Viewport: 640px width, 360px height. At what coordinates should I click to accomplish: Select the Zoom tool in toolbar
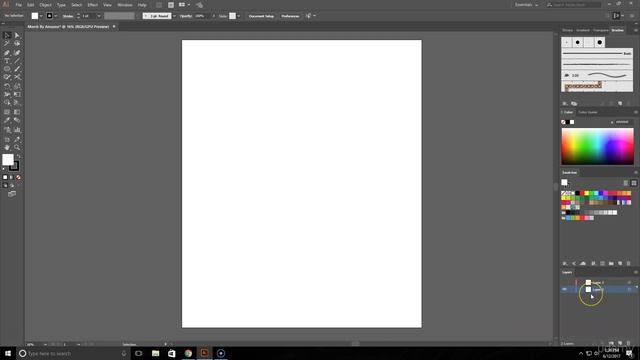[17, 147]
